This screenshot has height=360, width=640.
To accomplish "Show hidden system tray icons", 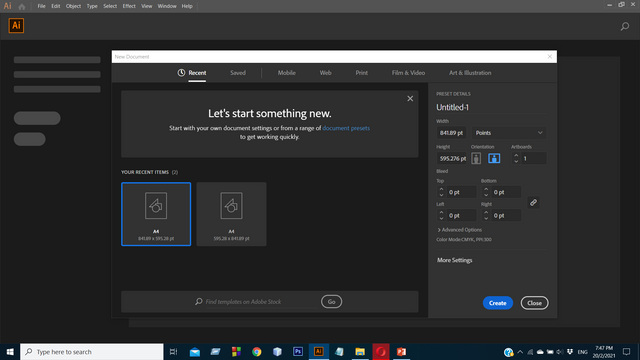I will click(x=520, y=352).
